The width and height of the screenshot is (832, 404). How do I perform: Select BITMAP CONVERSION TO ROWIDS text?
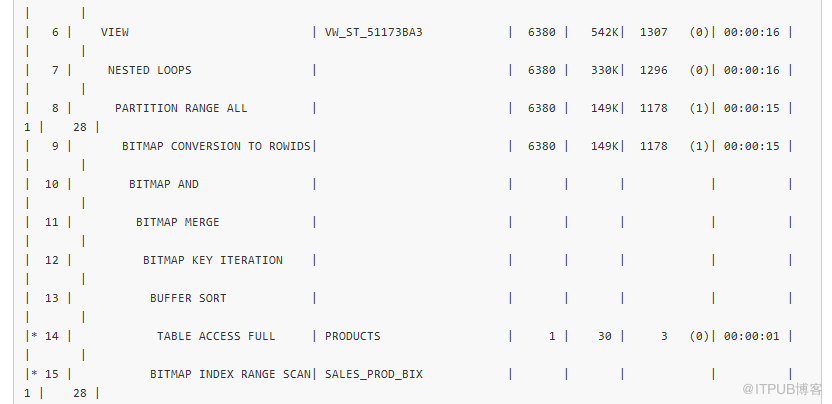coord(216,146)
